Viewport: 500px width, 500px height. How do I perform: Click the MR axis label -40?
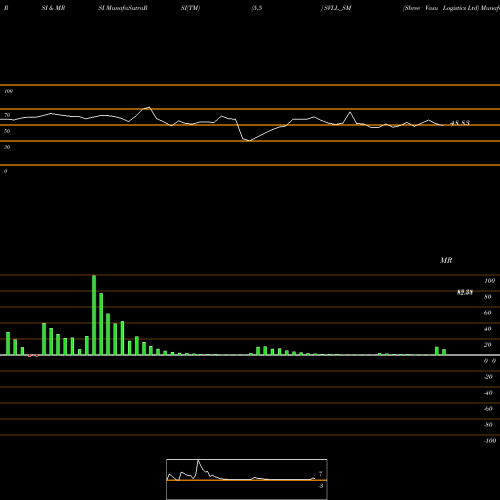click(488, 393)
